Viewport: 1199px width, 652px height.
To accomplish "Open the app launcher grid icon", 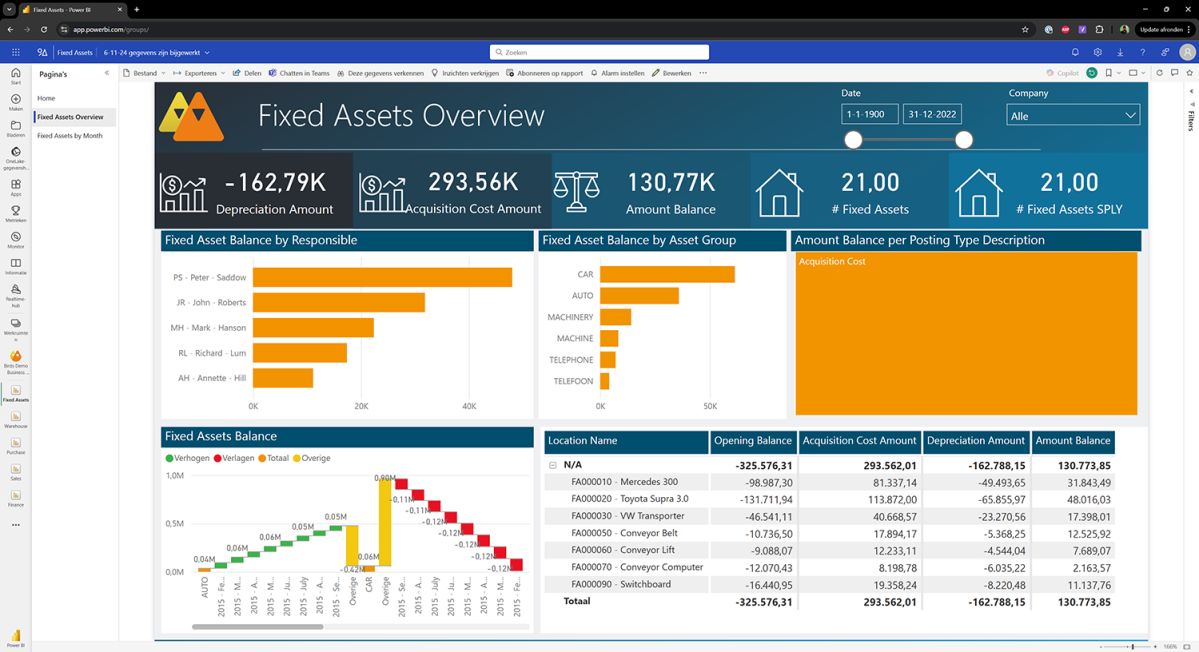I will 16,52.
